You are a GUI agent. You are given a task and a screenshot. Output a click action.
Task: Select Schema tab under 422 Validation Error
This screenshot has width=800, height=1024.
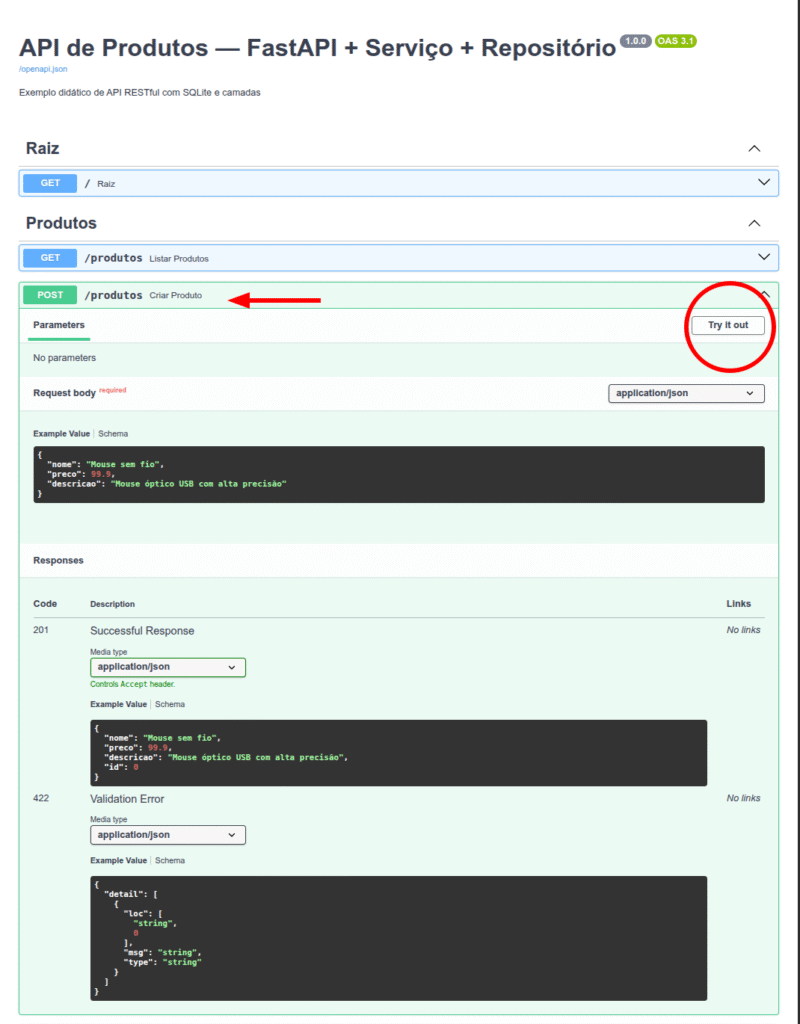(x=169, y=860)
